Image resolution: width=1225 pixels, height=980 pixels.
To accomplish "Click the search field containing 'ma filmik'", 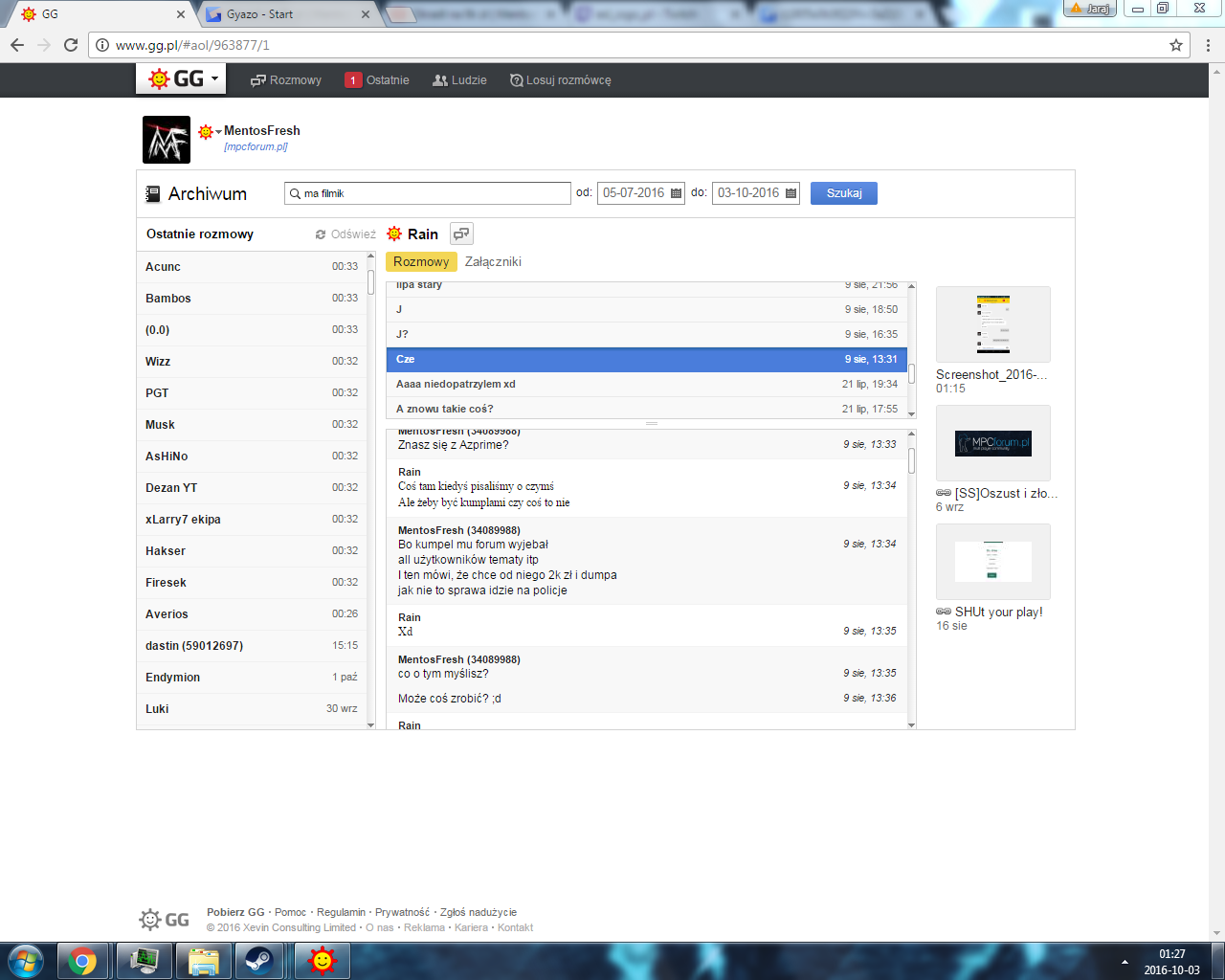I will (x=428, y=193).
